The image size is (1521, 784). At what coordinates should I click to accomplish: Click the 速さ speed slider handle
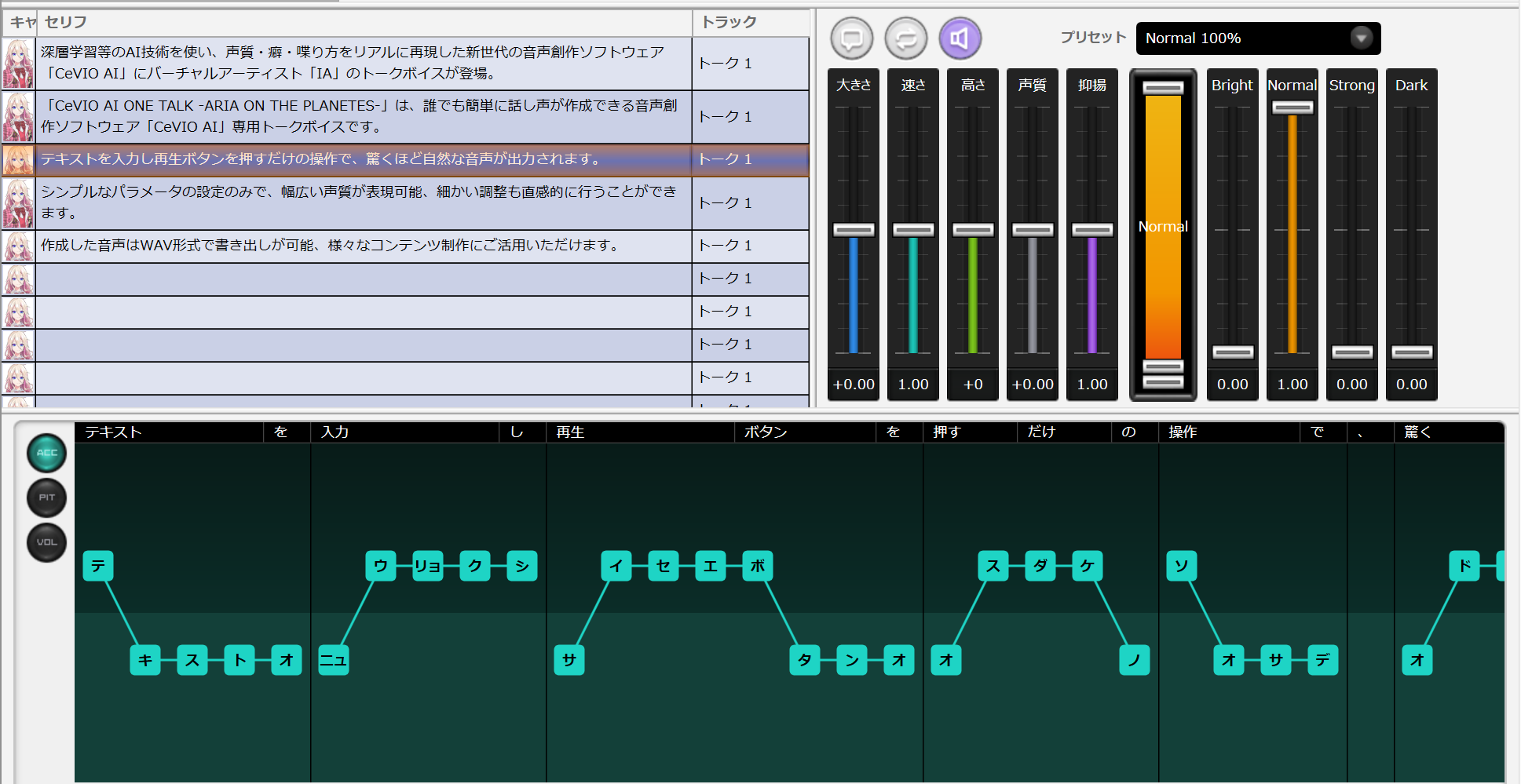point(913,230)
